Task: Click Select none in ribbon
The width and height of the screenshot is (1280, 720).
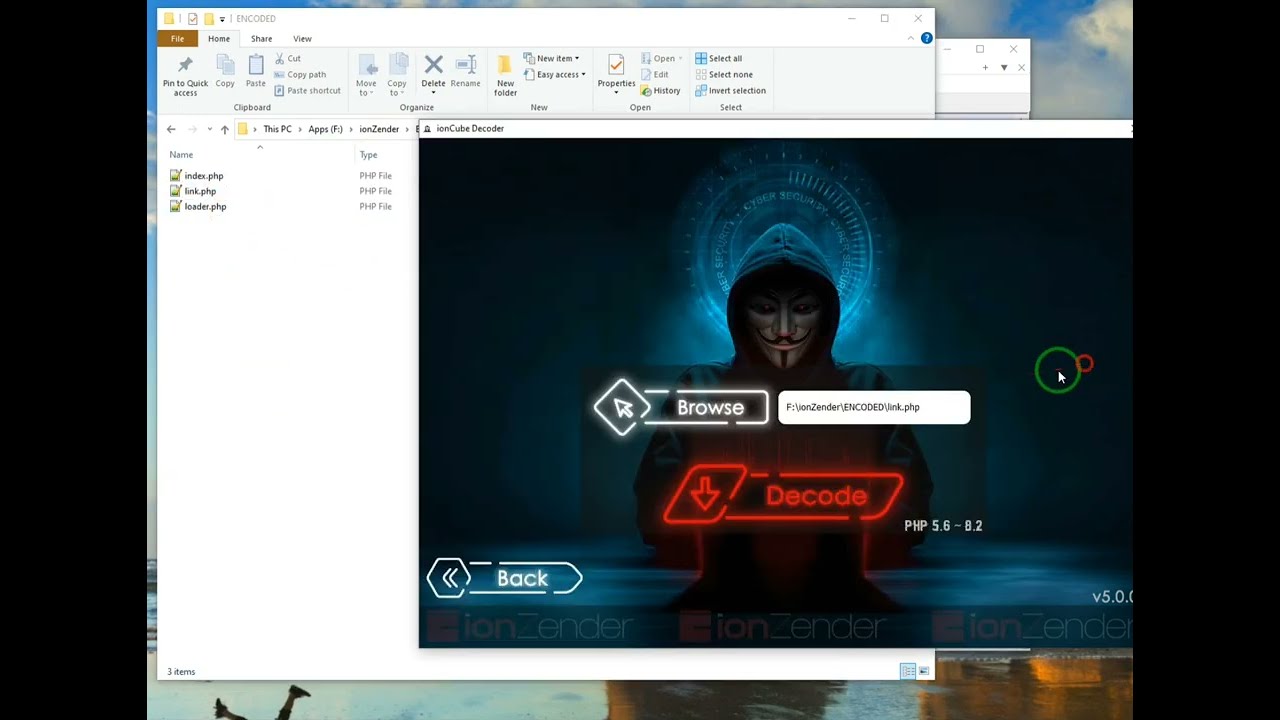Action: (724, 75)
